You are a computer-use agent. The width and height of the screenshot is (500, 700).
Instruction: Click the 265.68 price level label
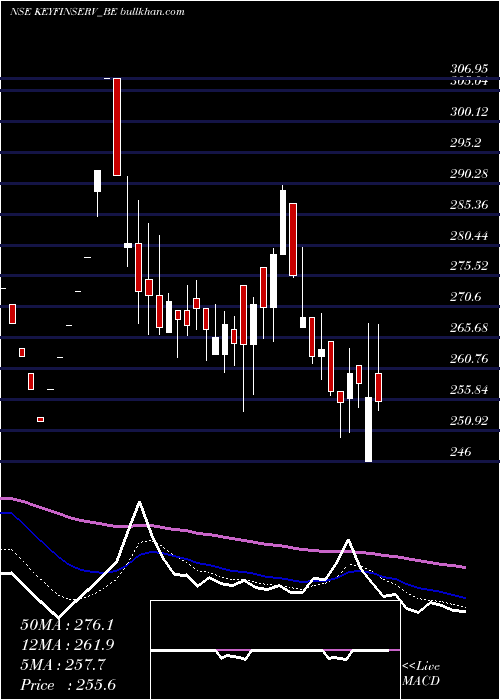[x=469, y=328]
